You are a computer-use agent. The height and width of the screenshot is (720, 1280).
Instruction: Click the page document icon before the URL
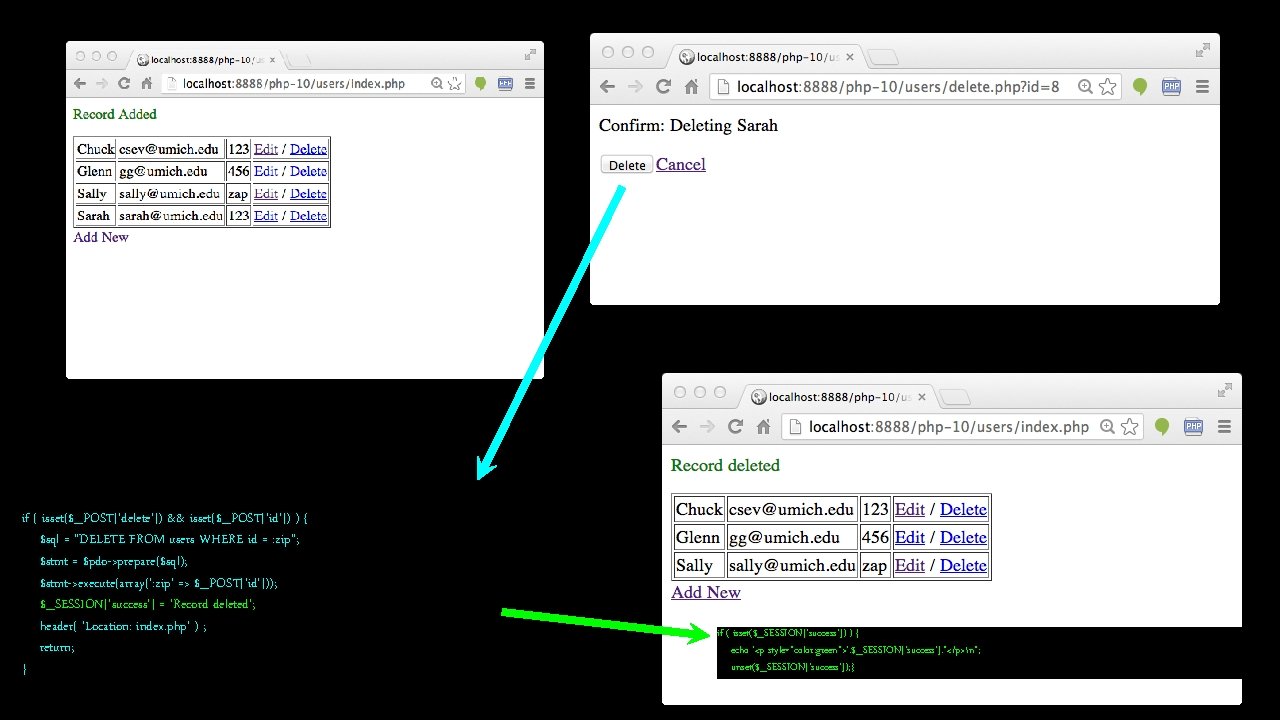(x=723, y=87)
